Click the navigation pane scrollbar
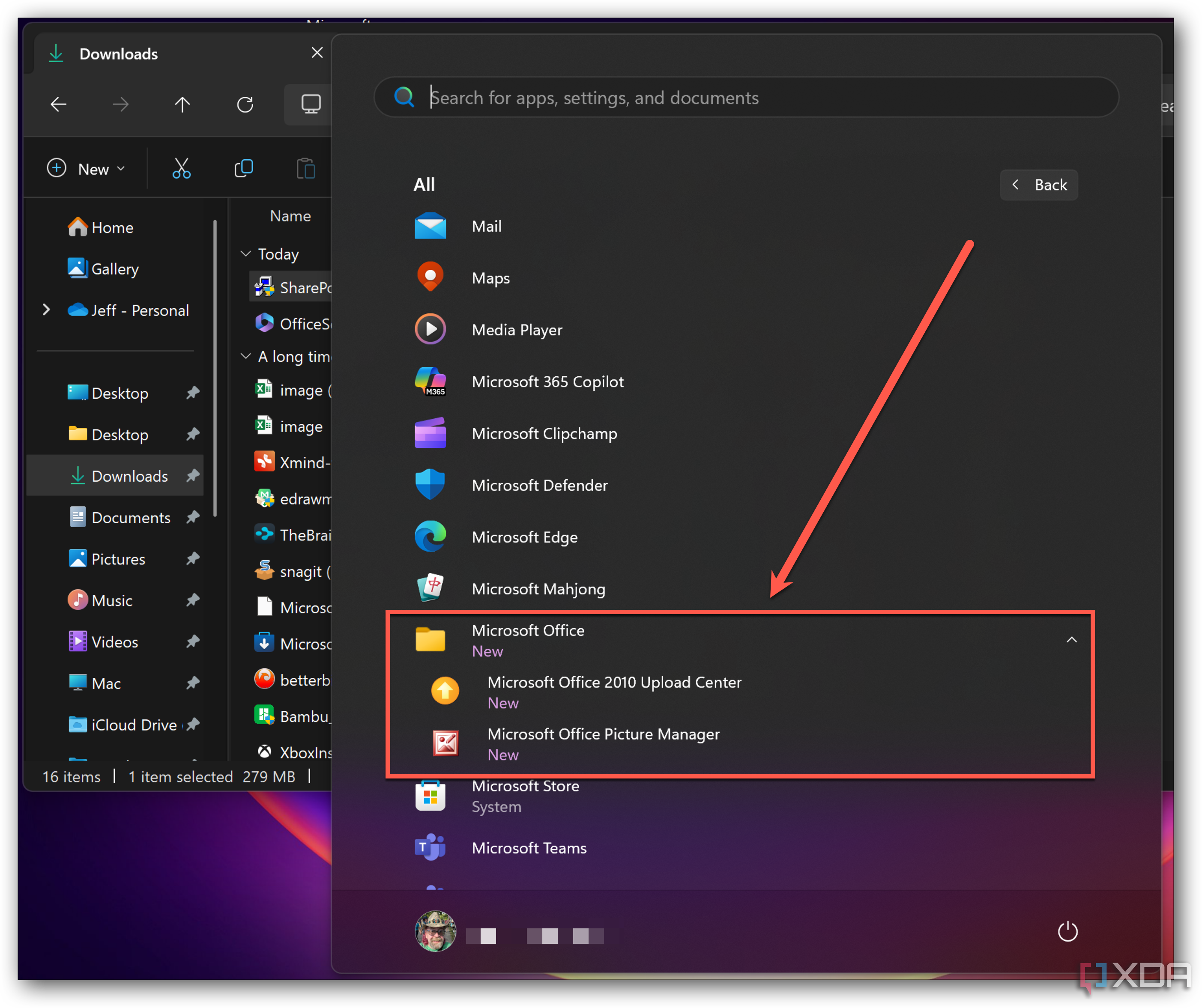Viewport: 1202px width, 1008px height. click(x=215, y=368)
